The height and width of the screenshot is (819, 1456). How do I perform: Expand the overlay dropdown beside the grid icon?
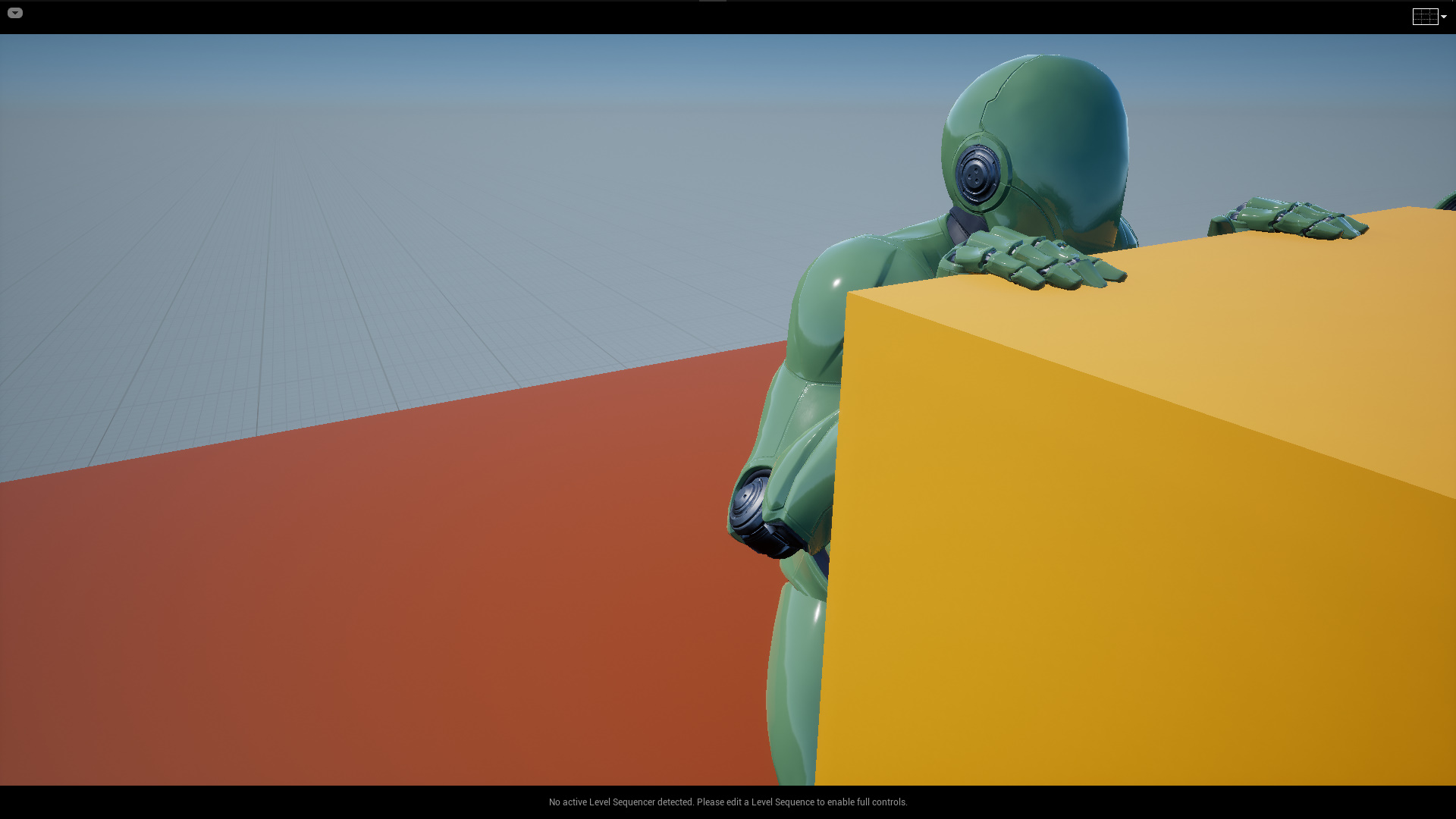click(1443, 16)
